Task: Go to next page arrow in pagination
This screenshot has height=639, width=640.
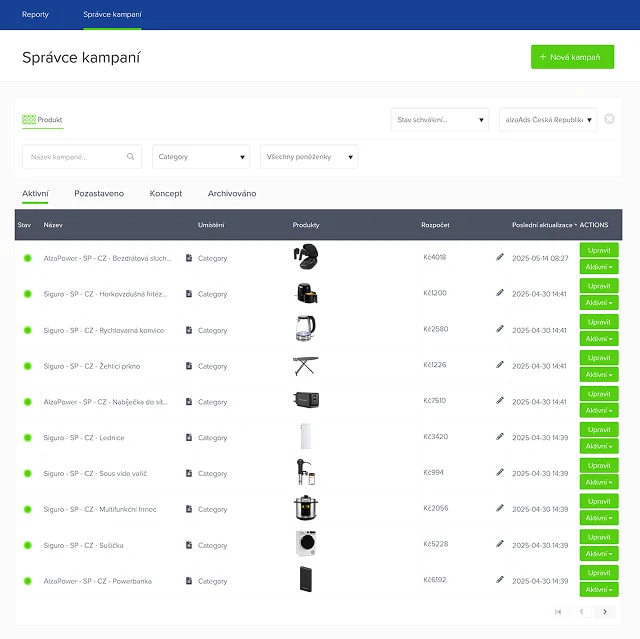Action: coord(604,611)
